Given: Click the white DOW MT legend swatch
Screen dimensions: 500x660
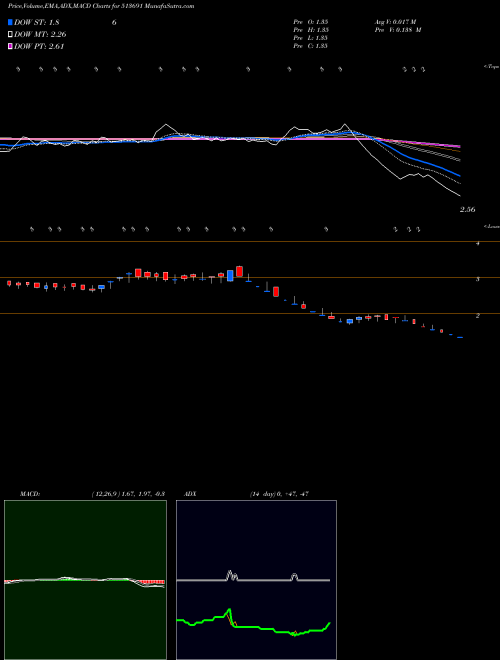Looking at the screenshot, I should pyautogui.click(x=11, y=35).
